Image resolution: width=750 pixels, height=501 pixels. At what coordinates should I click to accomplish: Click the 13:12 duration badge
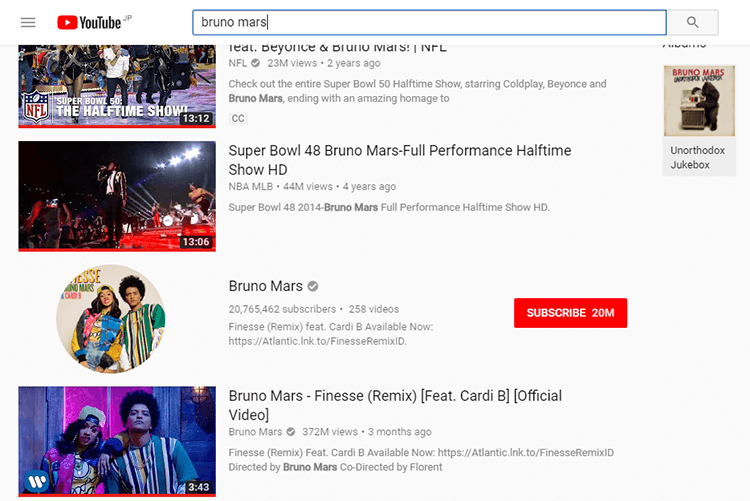point(196,118)
